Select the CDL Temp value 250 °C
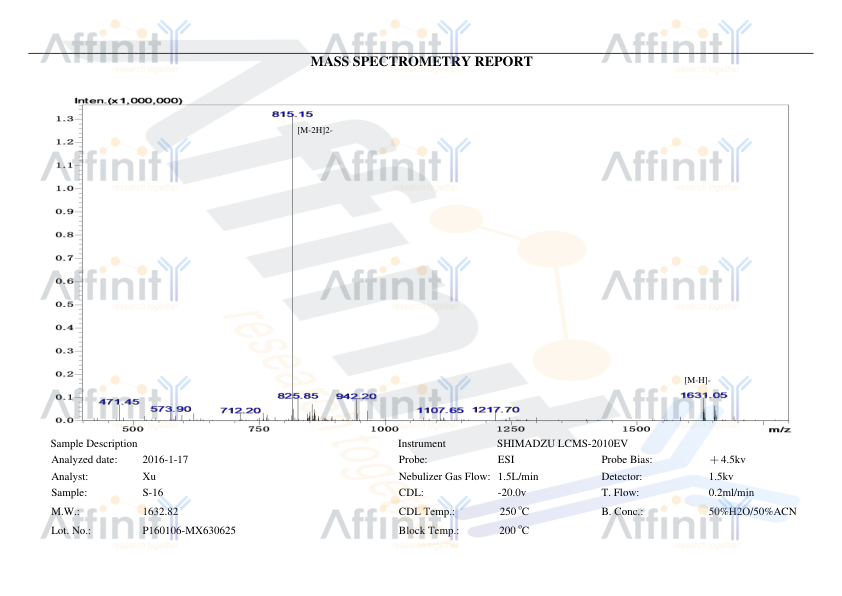 (x=514, y=511)
